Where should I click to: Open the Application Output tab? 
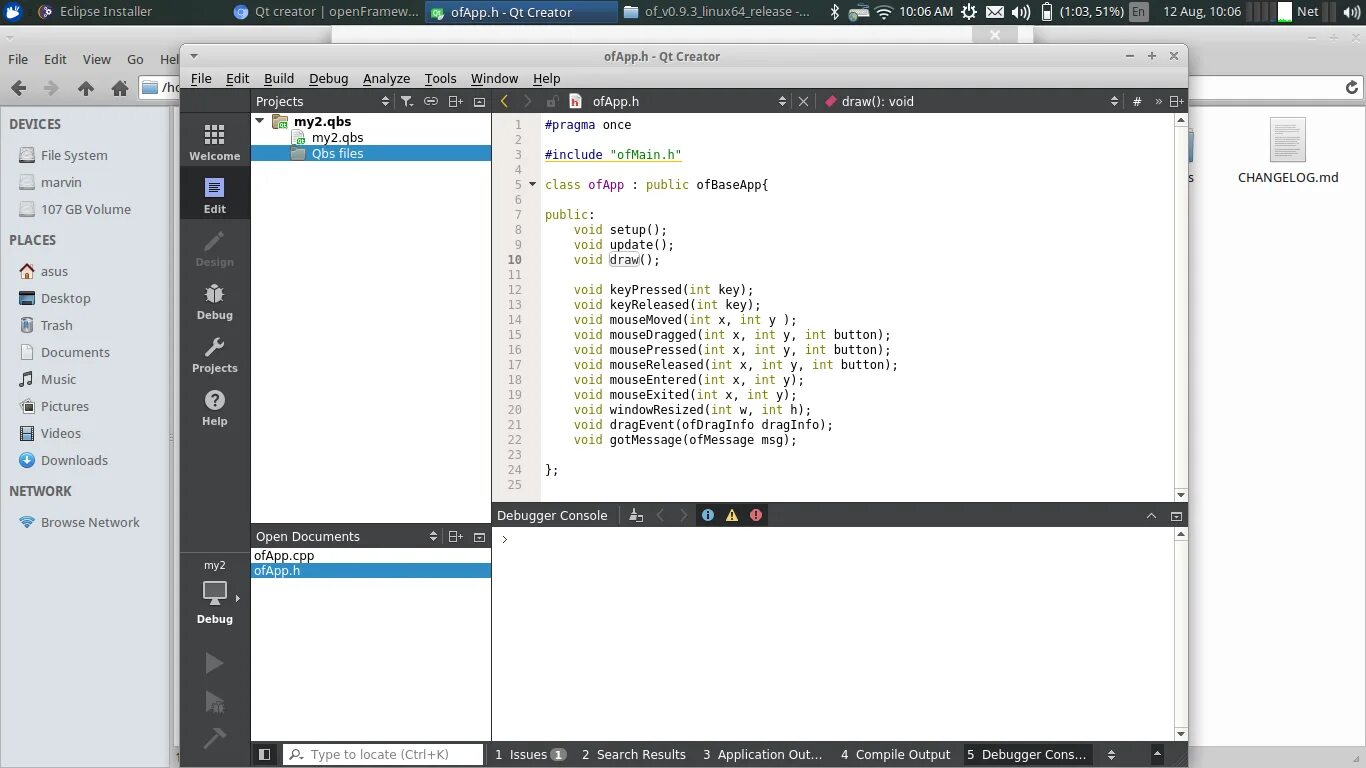tap(762, 754)
